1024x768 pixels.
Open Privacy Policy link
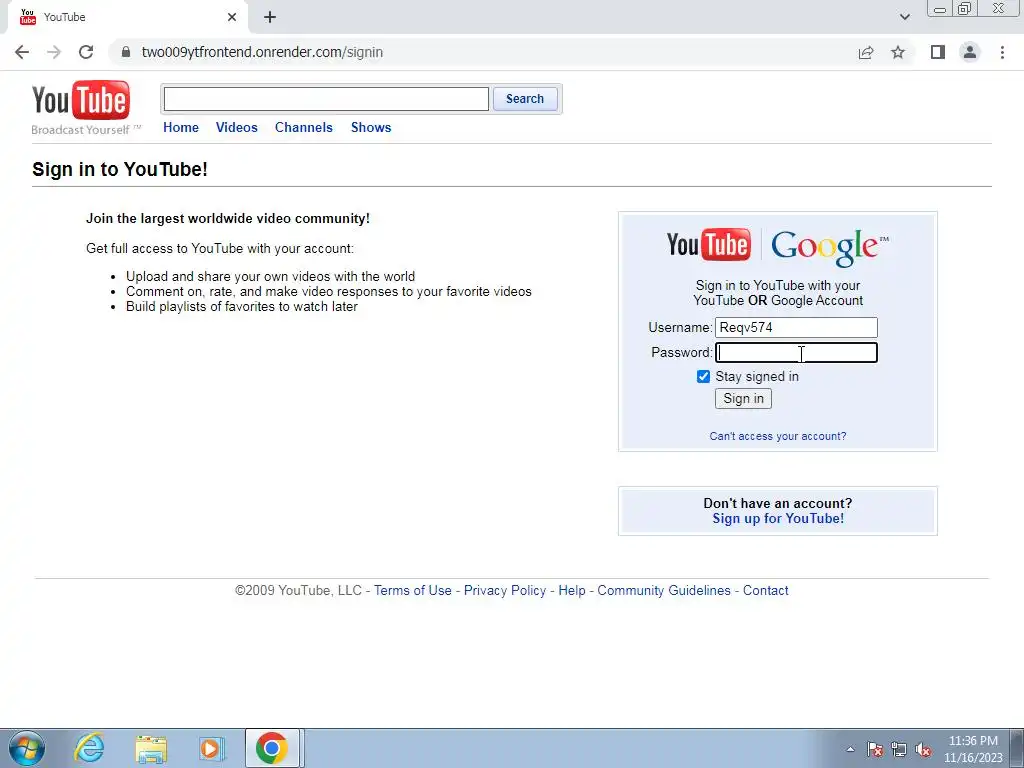[x=505, y=590]
